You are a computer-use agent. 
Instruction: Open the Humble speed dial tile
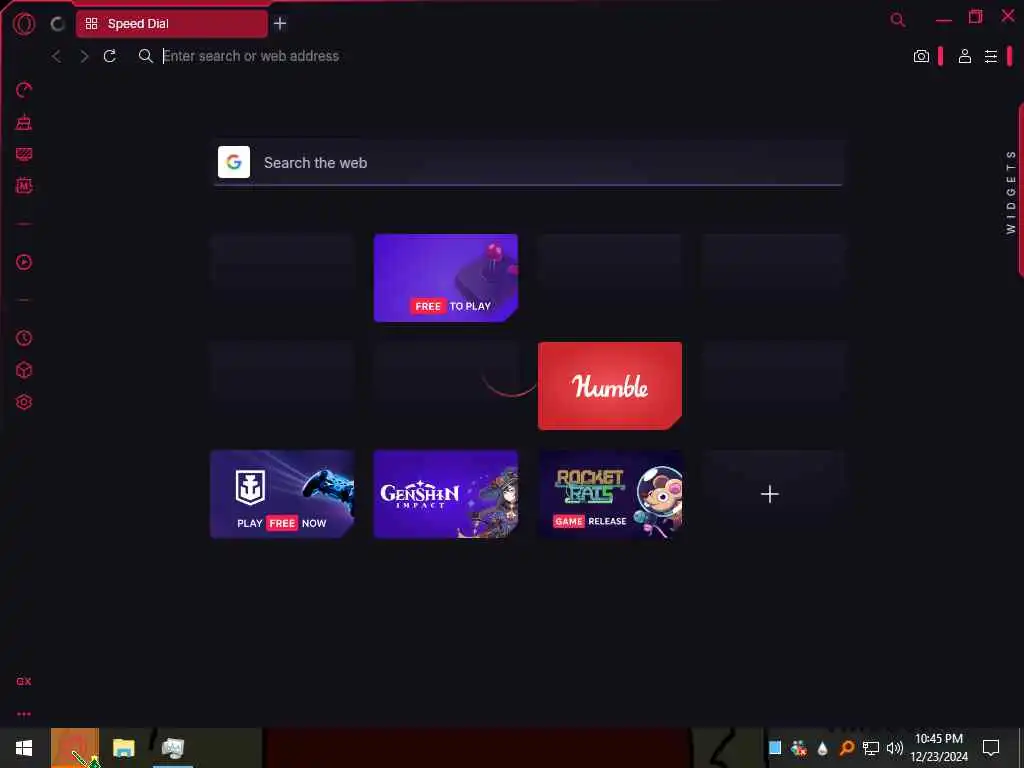pos(610,385)
